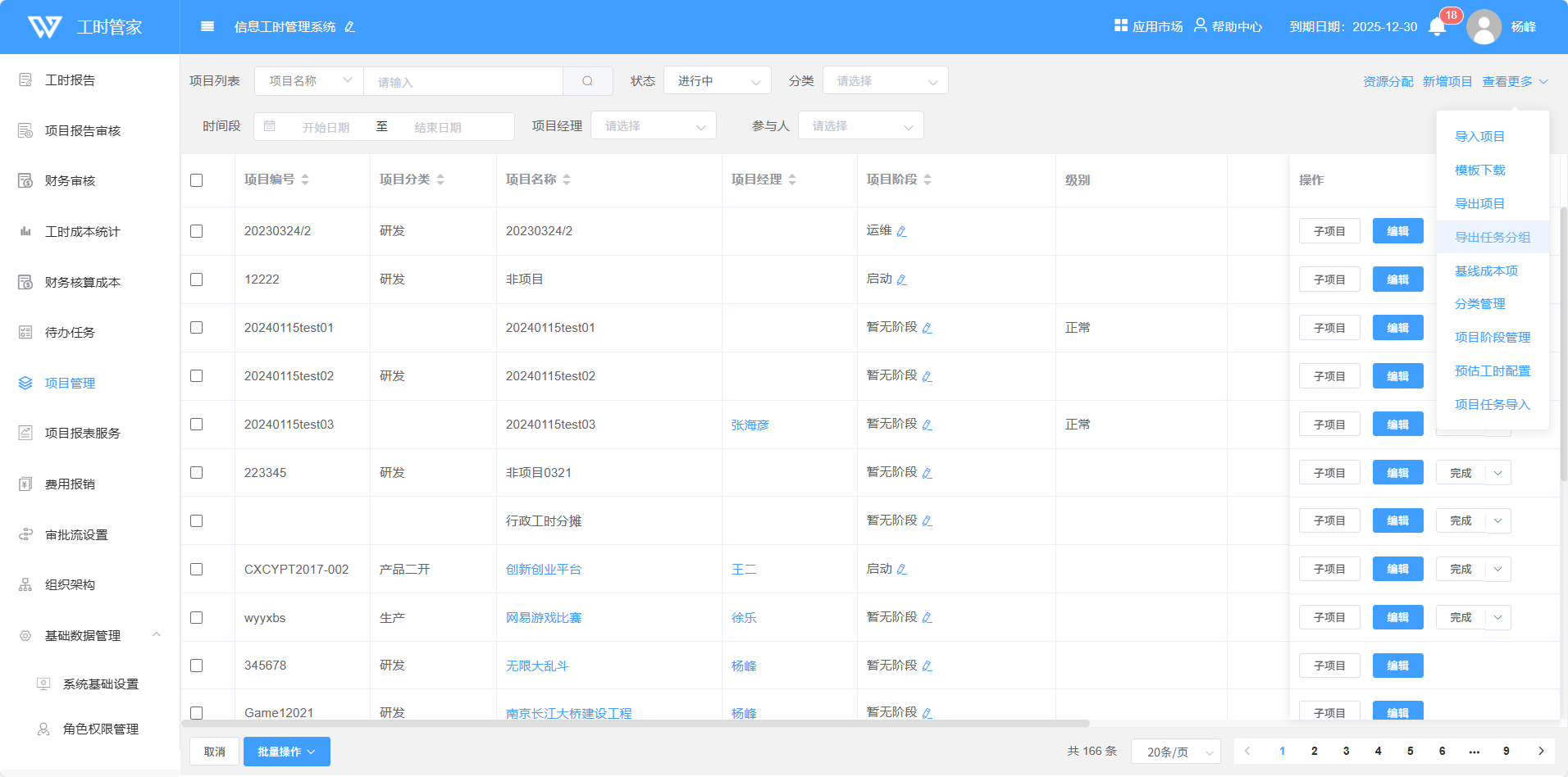Open the 项目经理 filter dropdown
The width and height of the screenshot is (1568, 777).
point(653,126)
